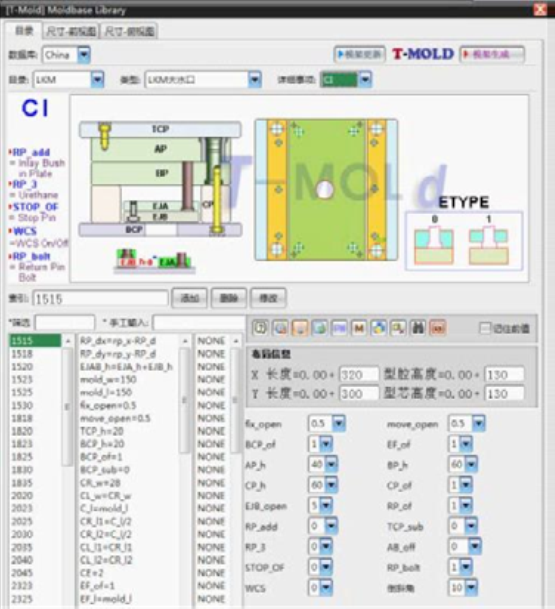
Task: Close the Moldbase Library window
Action: tap(540, 9)
